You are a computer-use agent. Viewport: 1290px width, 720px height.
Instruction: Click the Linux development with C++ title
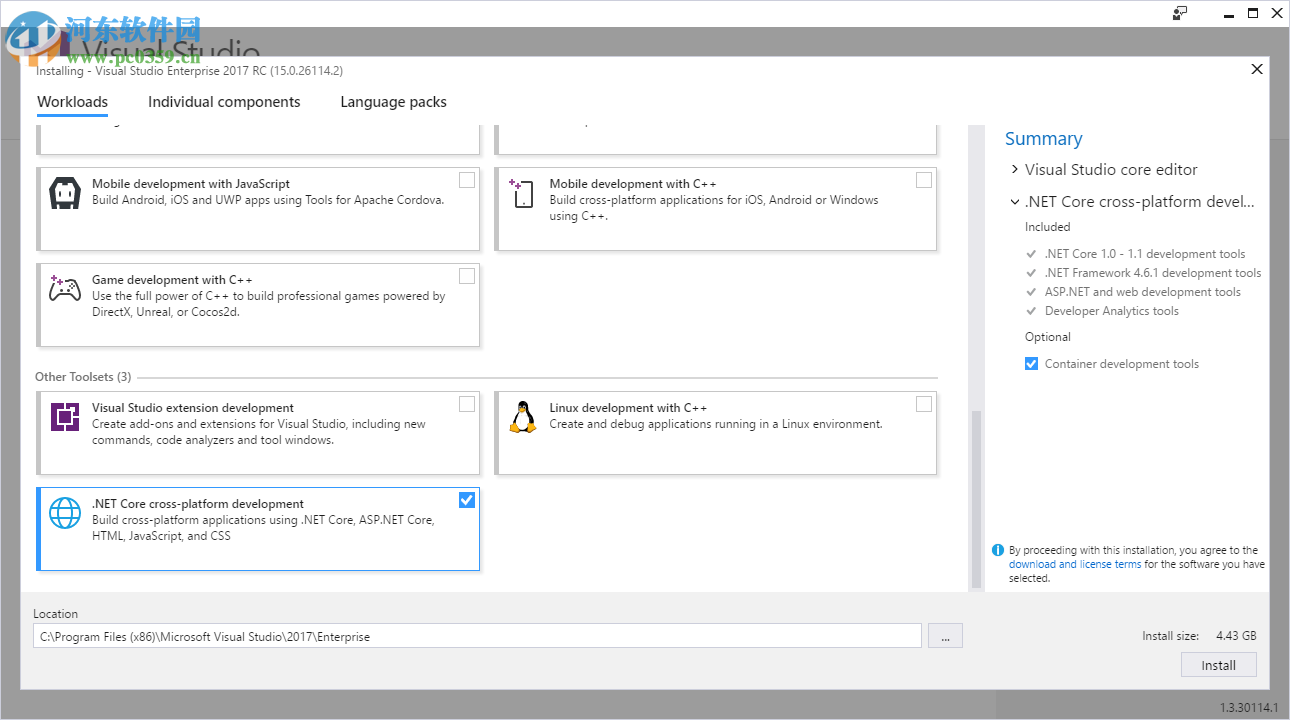pyautogui.click(x=628, y=408)
